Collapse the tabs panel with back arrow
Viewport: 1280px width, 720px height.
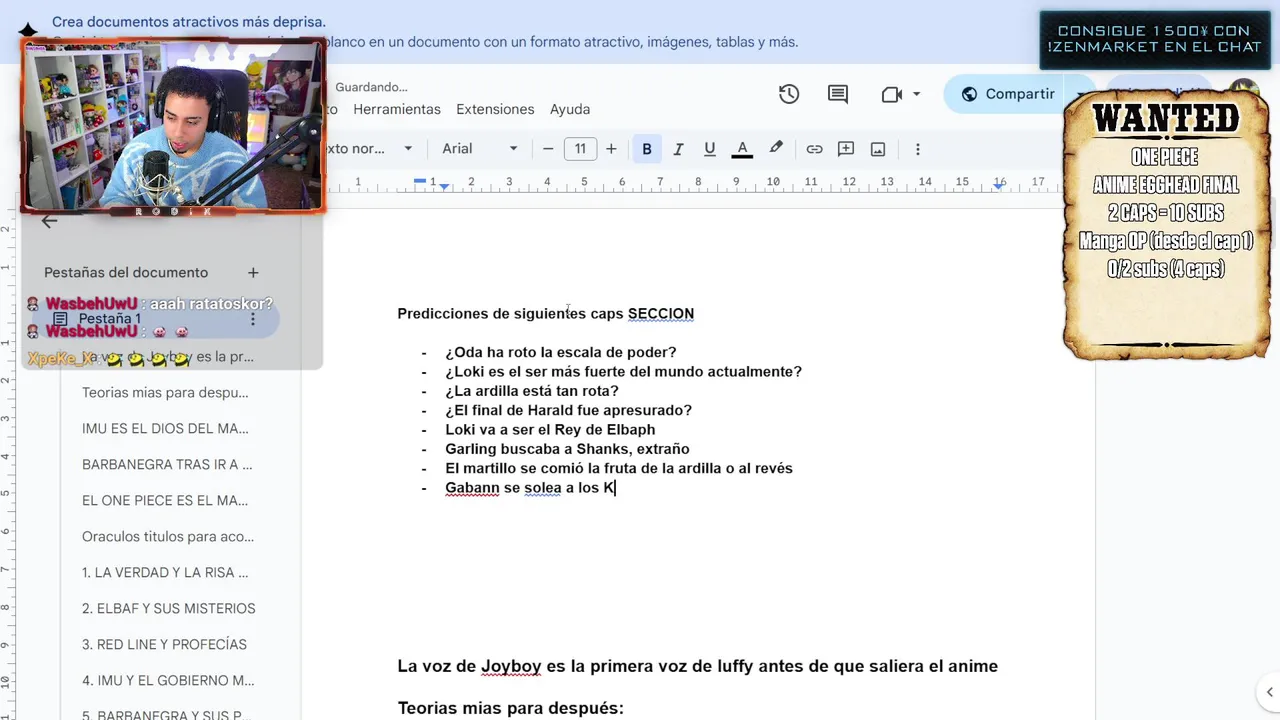pyautogui.click(x=49, y=222)
